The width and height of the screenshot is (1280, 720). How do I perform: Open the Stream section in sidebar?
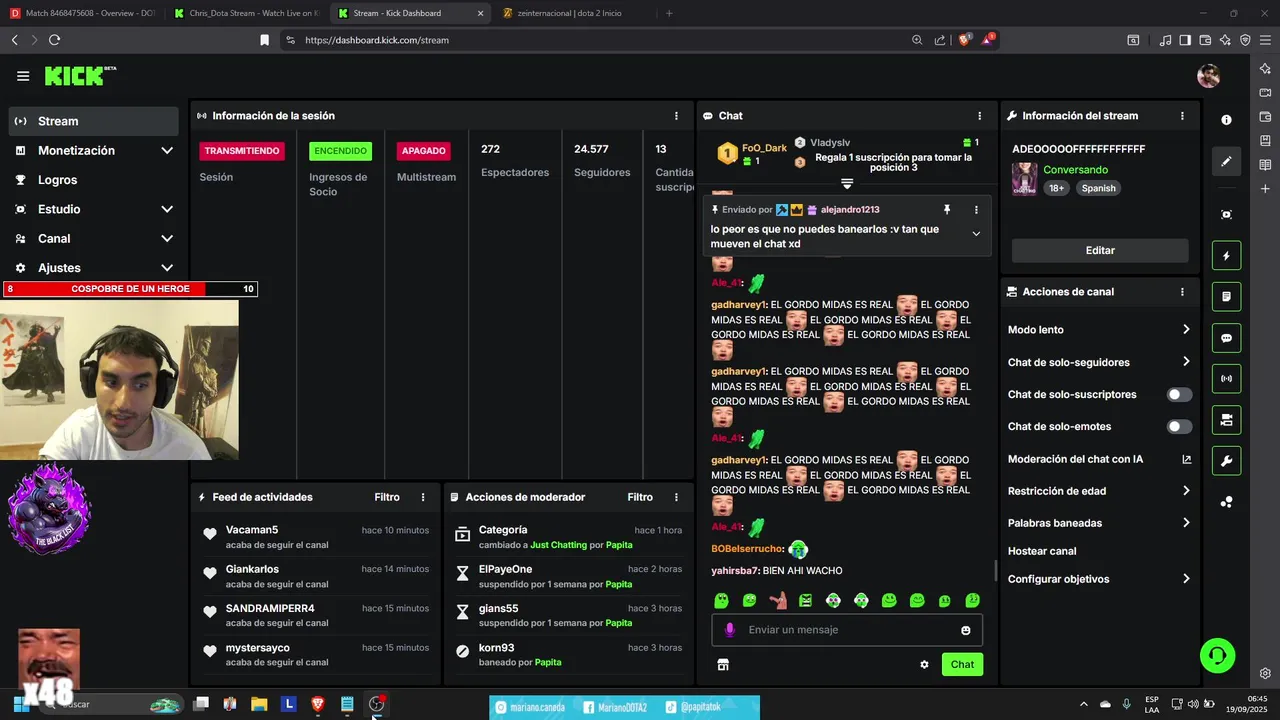(x=94, y=121)
